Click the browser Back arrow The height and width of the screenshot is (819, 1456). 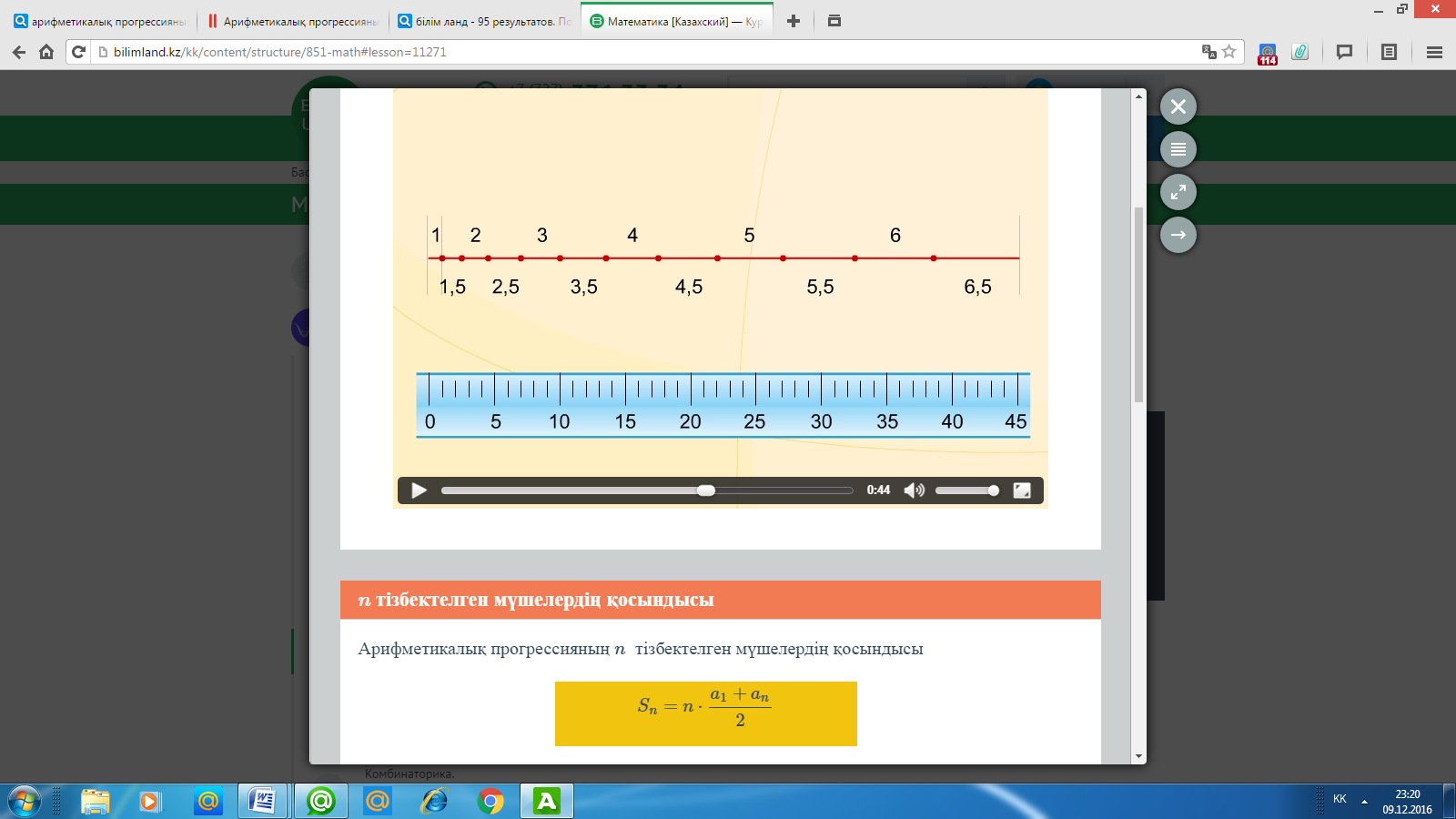(19, 52)
